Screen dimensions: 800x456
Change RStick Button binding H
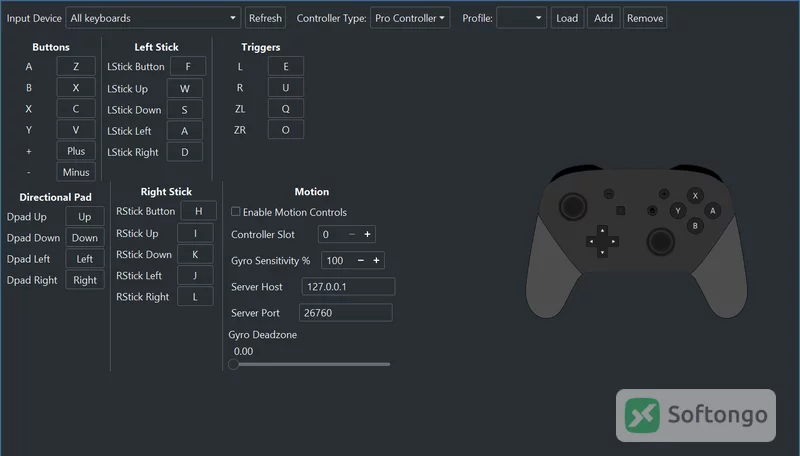(198, 211)
